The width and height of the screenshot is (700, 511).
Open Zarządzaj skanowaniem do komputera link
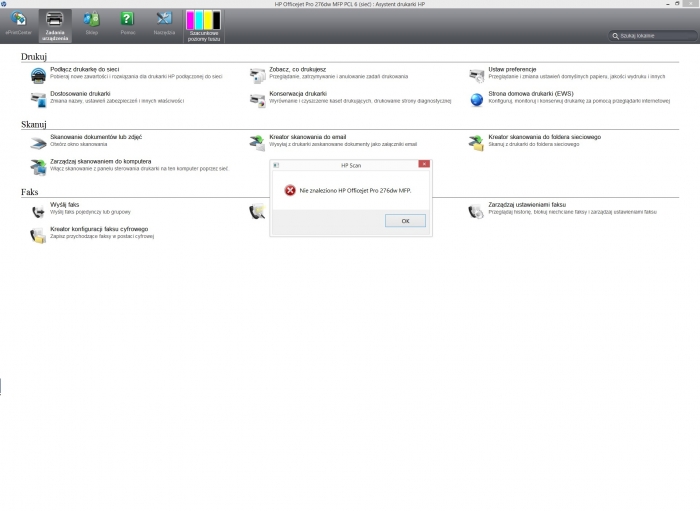coord(100,161)
